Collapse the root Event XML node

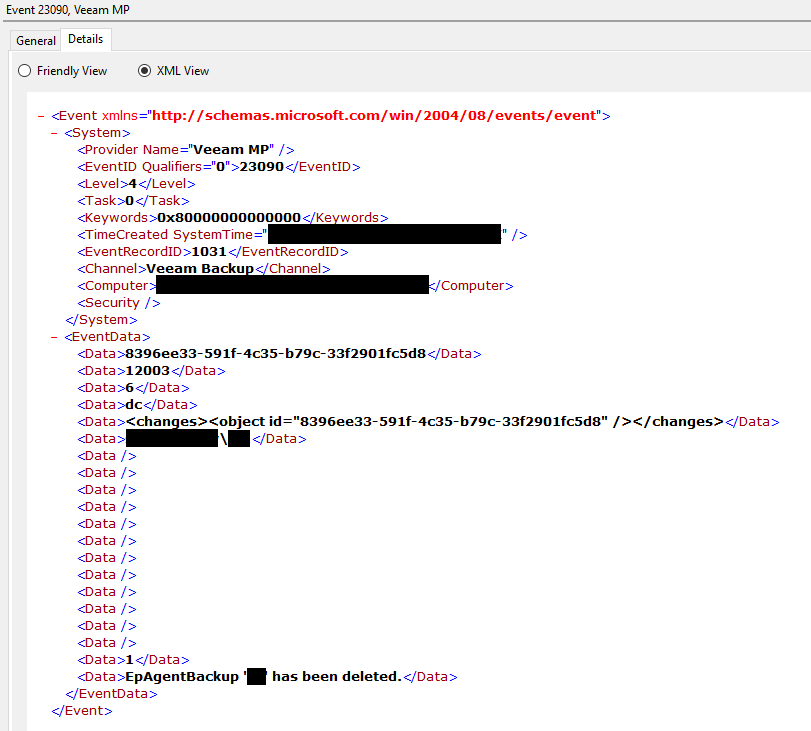coord(40,116)
